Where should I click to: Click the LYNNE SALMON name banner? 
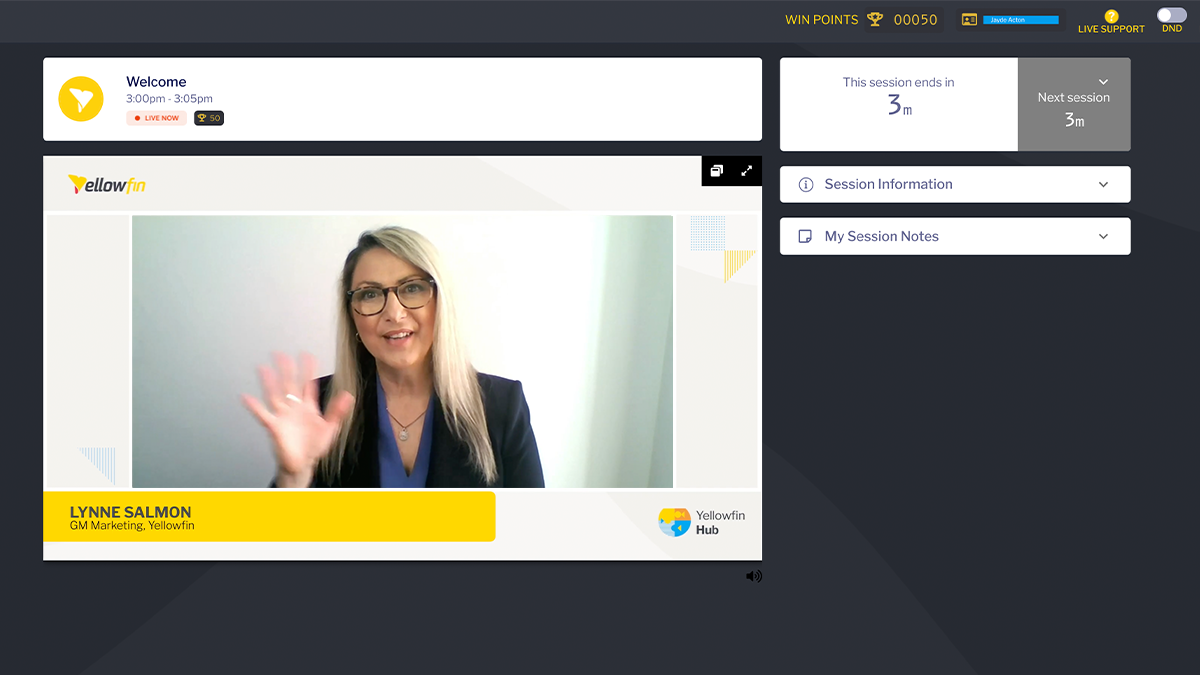[269, 516]
